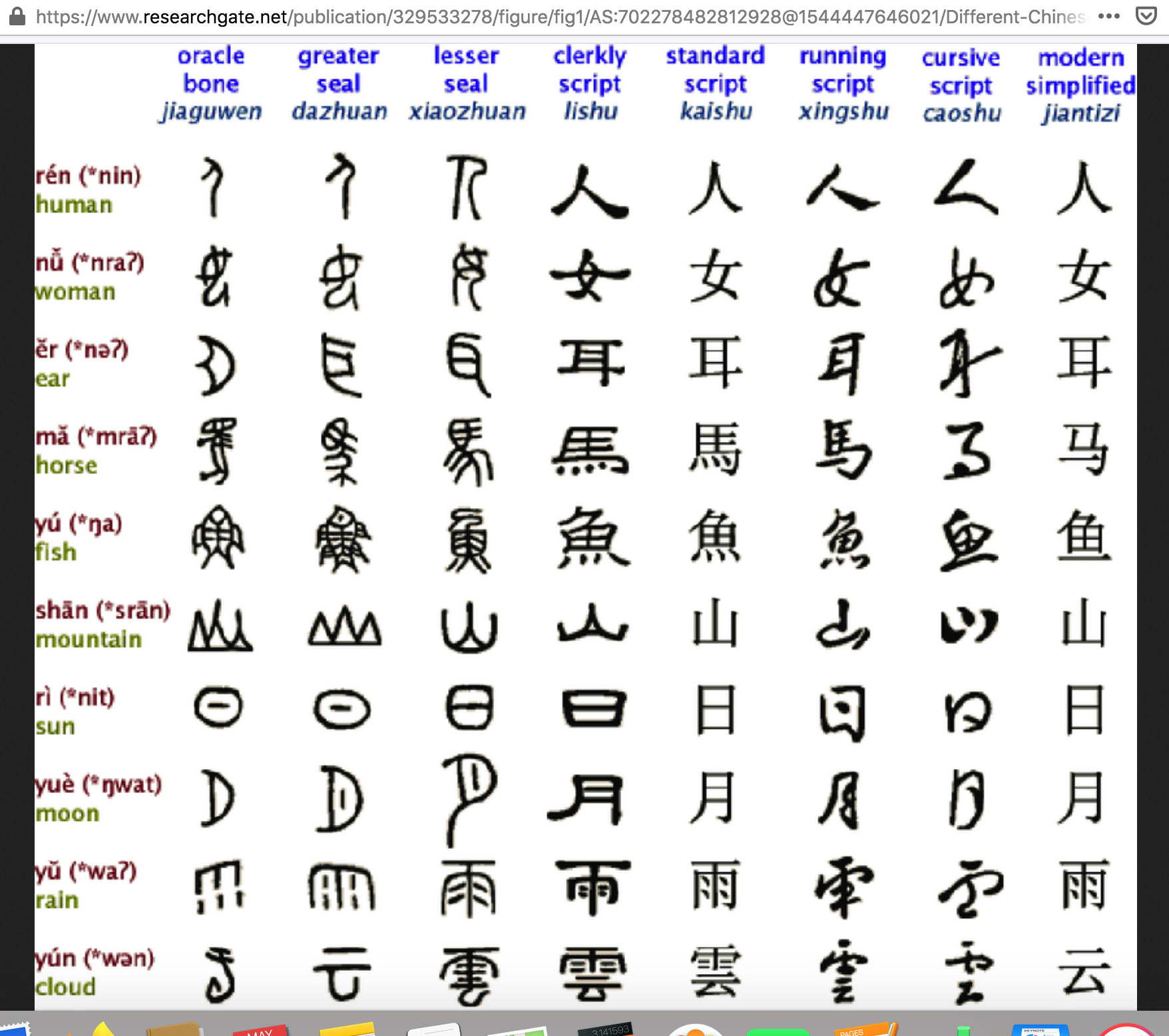Click the 'yún (*wən) cloud' row label
Image resolution: width=1169 pixels, height=1036 pixels.
[95, 973]
